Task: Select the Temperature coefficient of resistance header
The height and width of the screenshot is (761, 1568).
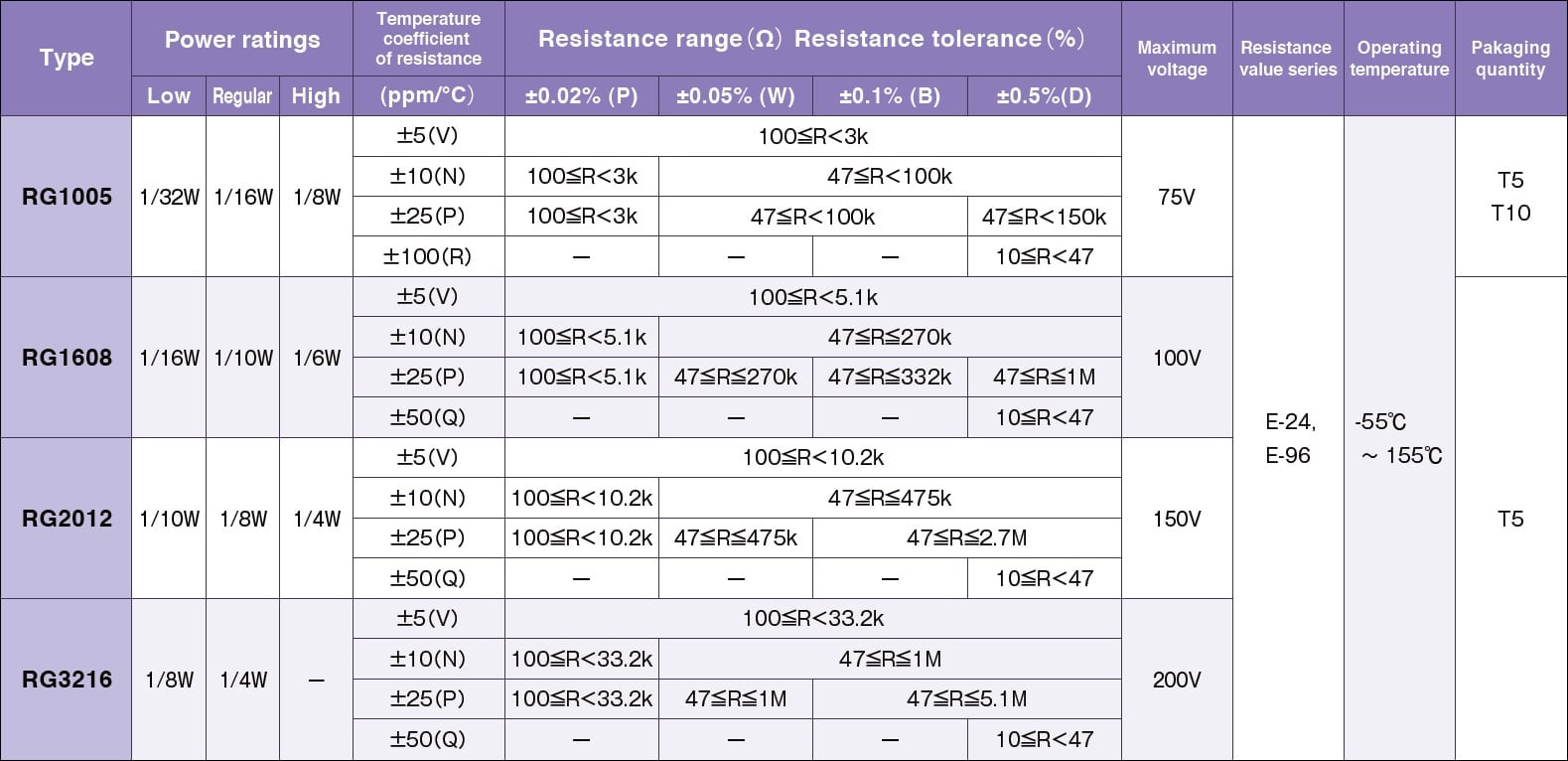Action: click(x=429, y=39)
